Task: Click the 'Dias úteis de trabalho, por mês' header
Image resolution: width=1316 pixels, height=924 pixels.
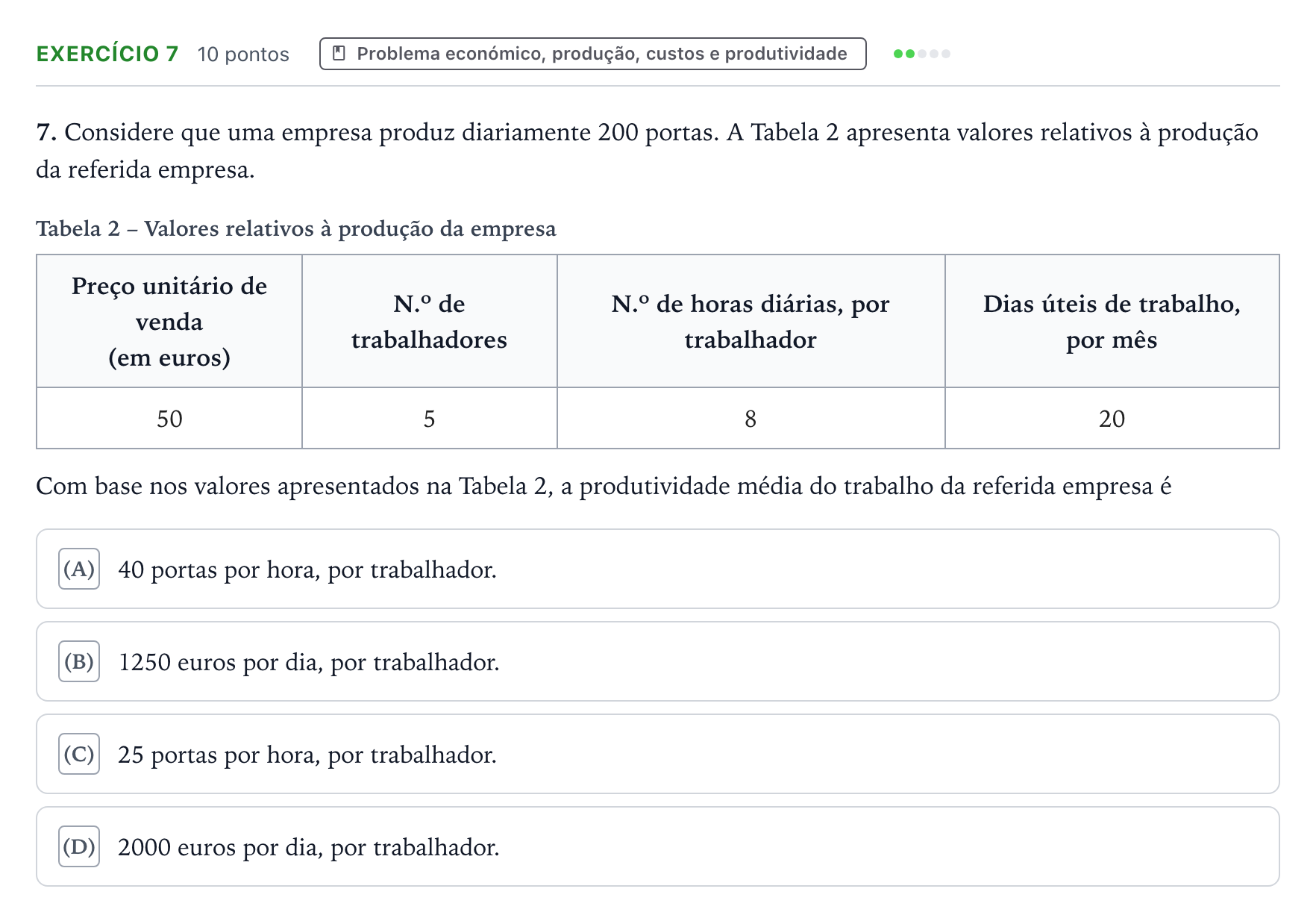Action: click(x=1112, y=321)
